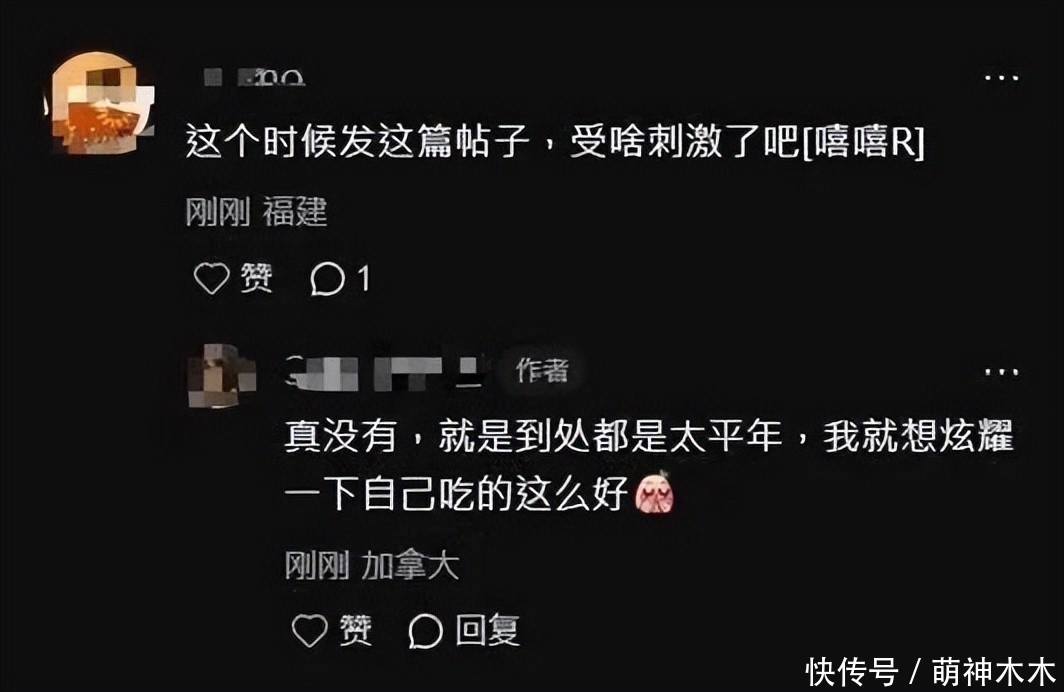1064x692 pixels.
Task: Open more options for the first comment
Action: [1002, 78]
